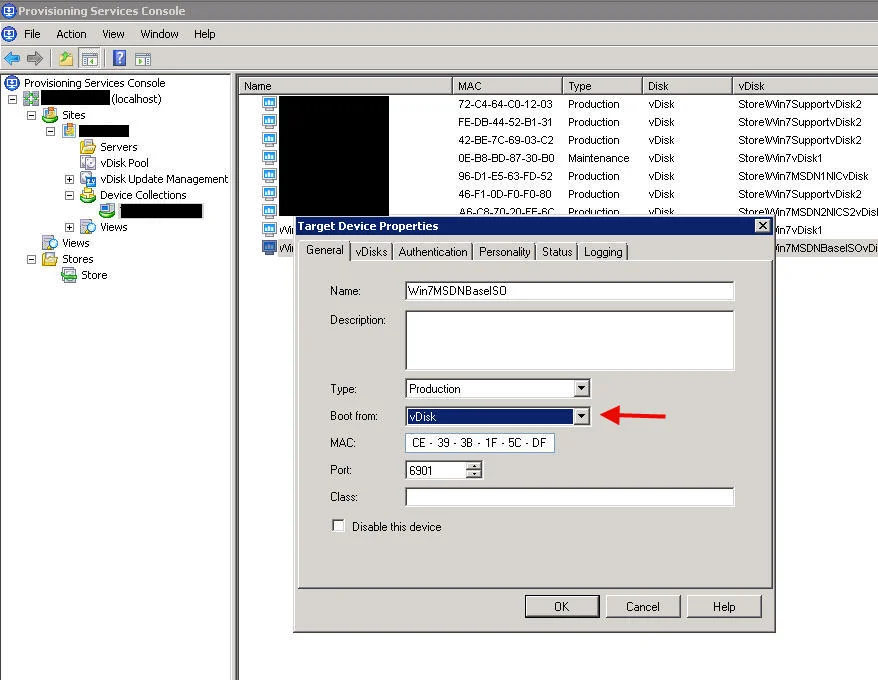The height and width of the screenshot is (680, 878).
Task: Open the View menu
Action: point(113,34)
